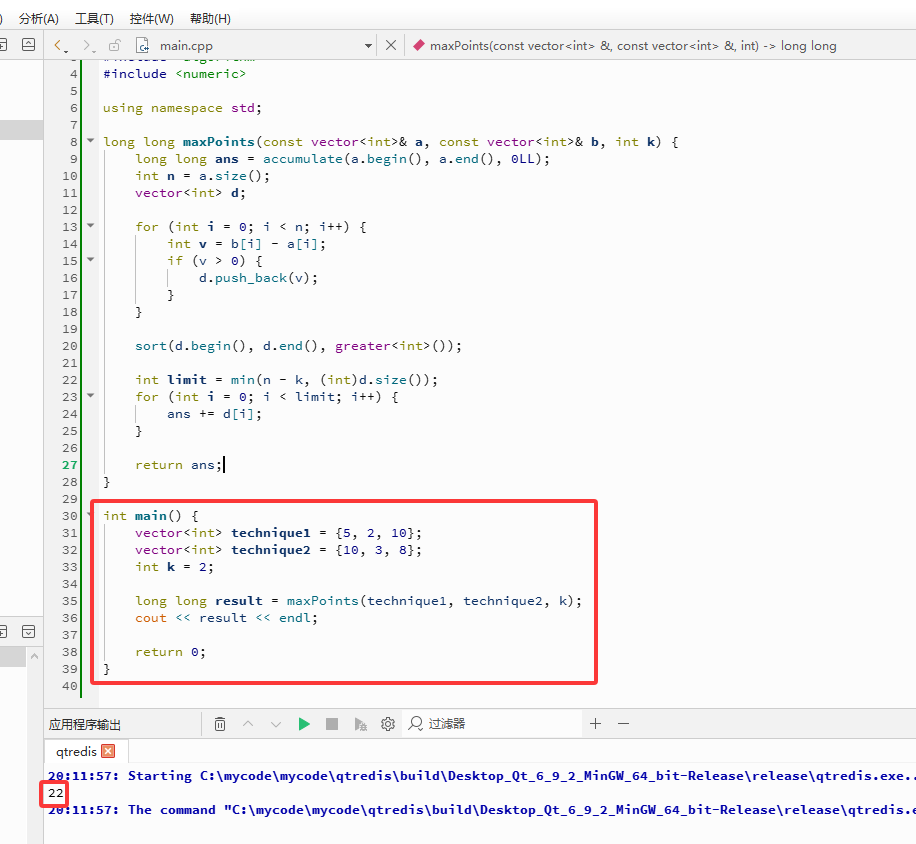Screen dimensions: 916x844
Task: Zoom in output text with plus icon
Action: tap(595, 724)
